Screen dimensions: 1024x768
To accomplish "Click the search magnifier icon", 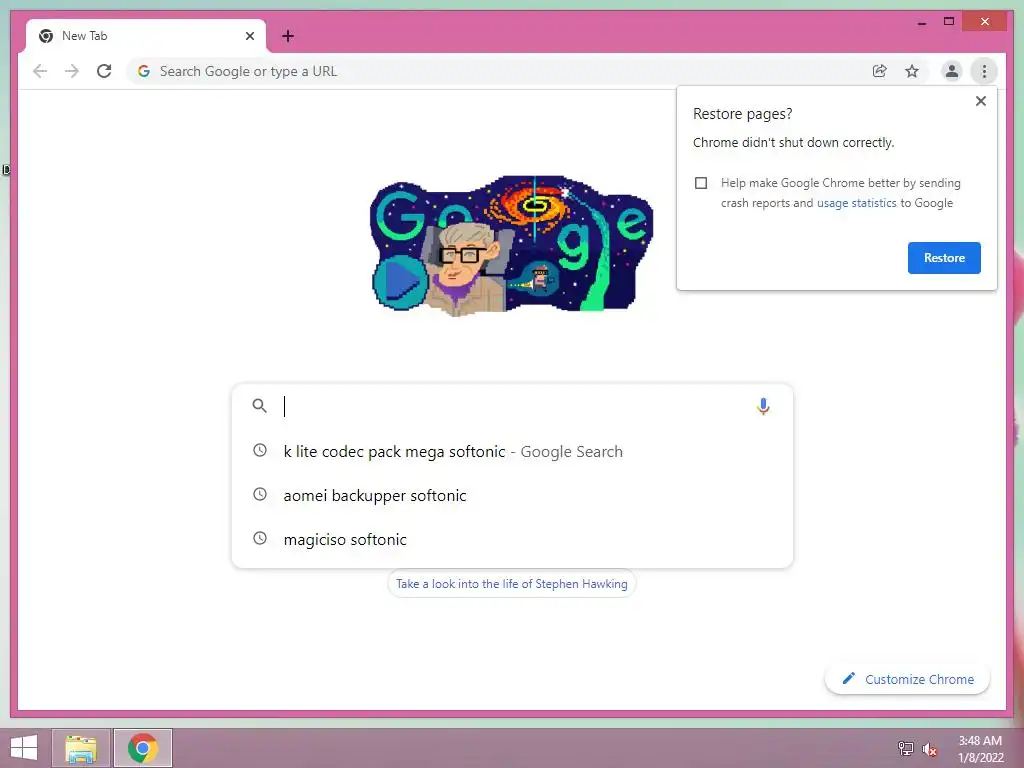I will [x=259, y=406].
